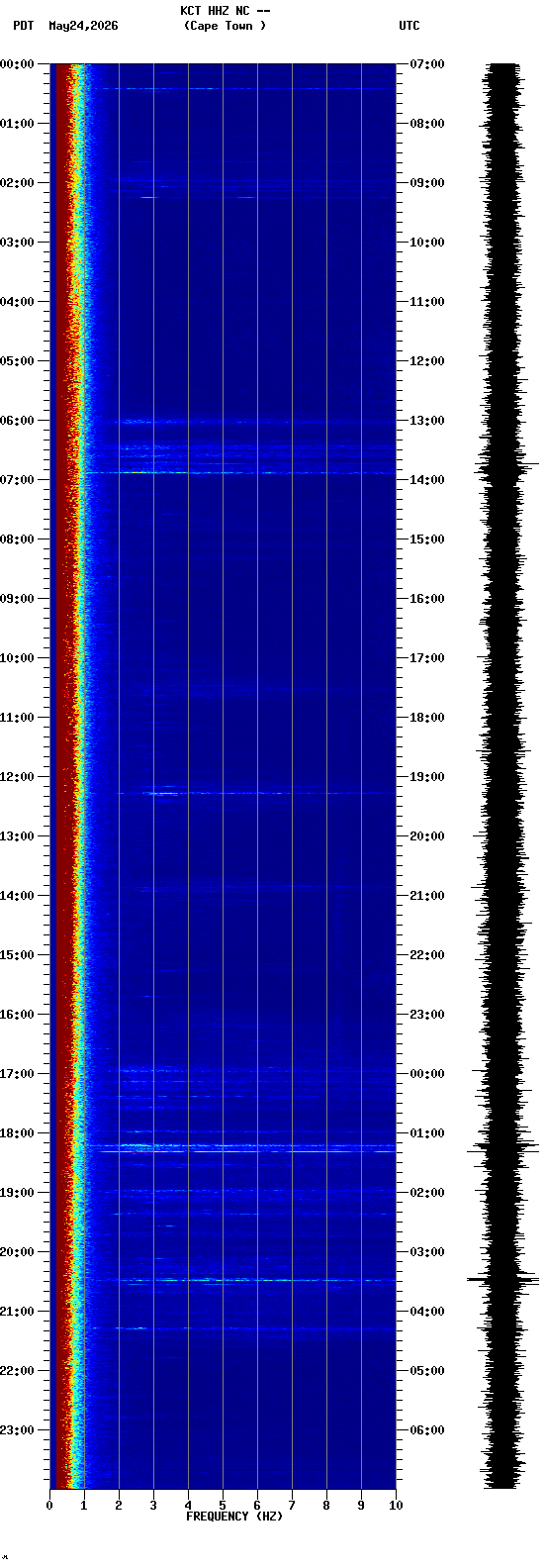Click the frequency axis tick '10'

pos(396,1506)
